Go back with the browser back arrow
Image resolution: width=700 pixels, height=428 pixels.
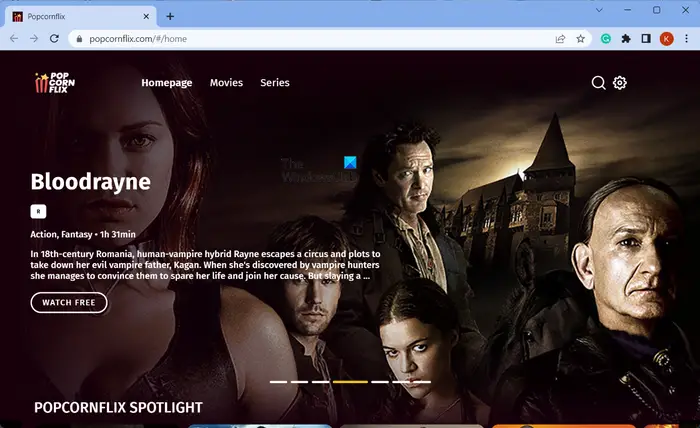[x=14, y=38]
